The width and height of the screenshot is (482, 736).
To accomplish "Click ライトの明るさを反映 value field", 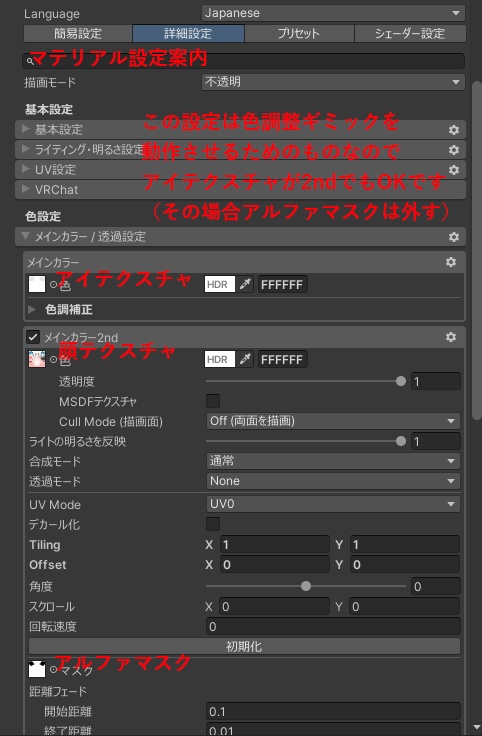I will pos(436,441).
